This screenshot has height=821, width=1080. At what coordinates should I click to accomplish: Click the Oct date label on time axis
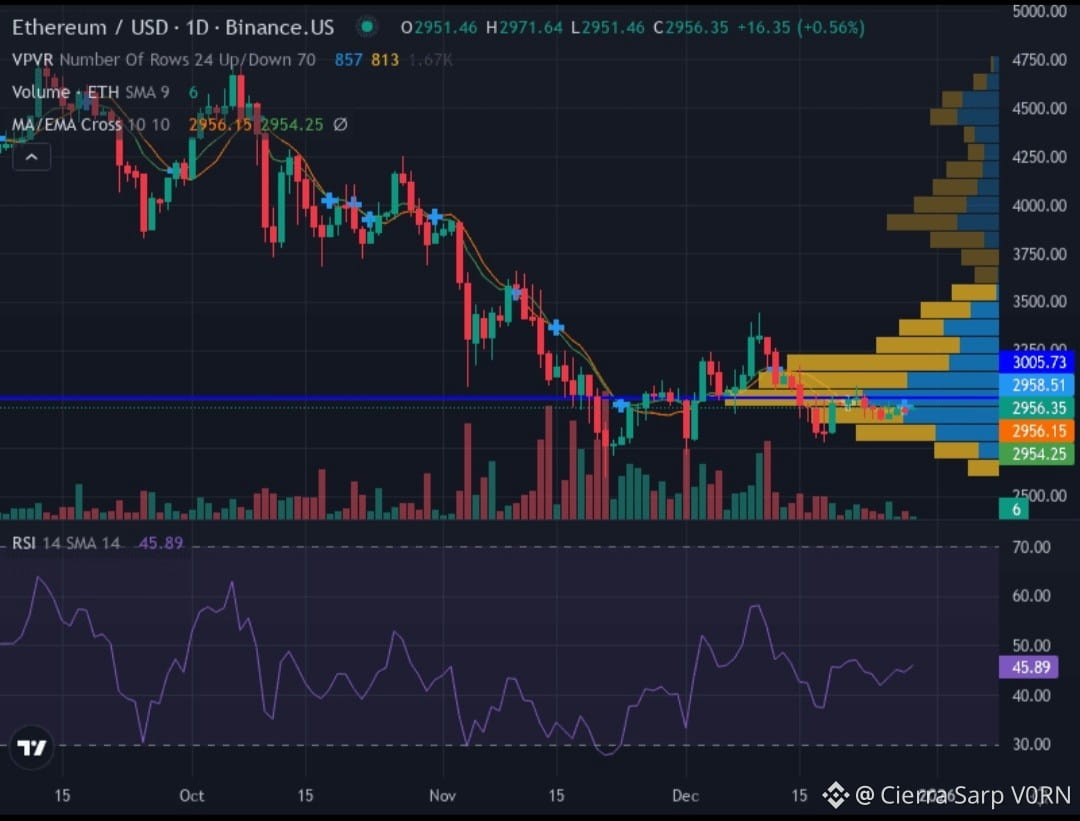tap(191, 796)
